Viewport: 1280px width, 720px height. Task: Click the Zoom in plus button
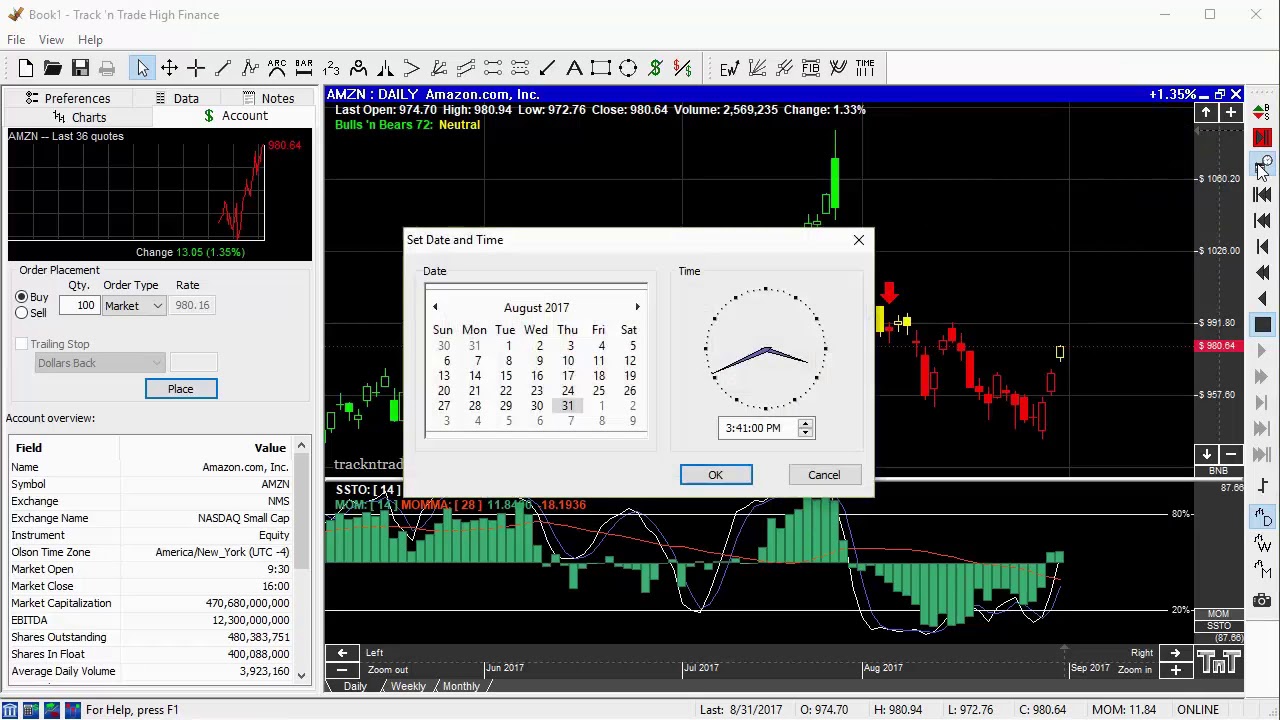[x=1176, y=669]
